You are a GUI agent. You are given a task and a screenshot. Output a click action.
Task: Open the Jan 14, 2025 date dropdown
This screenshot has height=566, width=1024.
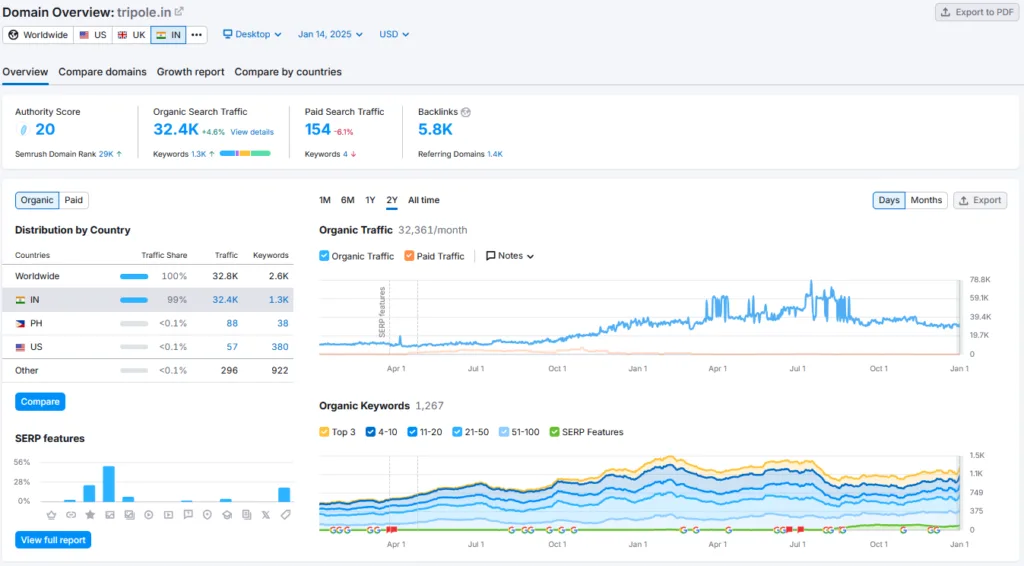pos(330,34)
